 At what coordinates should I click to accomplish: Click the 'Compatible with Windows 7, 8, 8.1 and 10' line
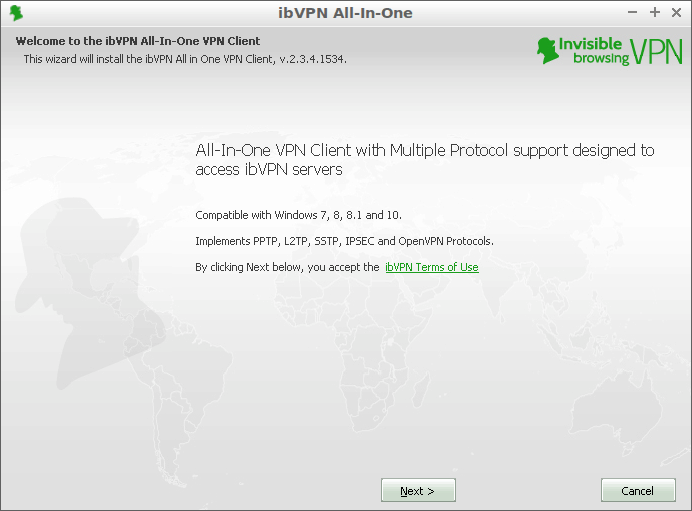(298, 215)
